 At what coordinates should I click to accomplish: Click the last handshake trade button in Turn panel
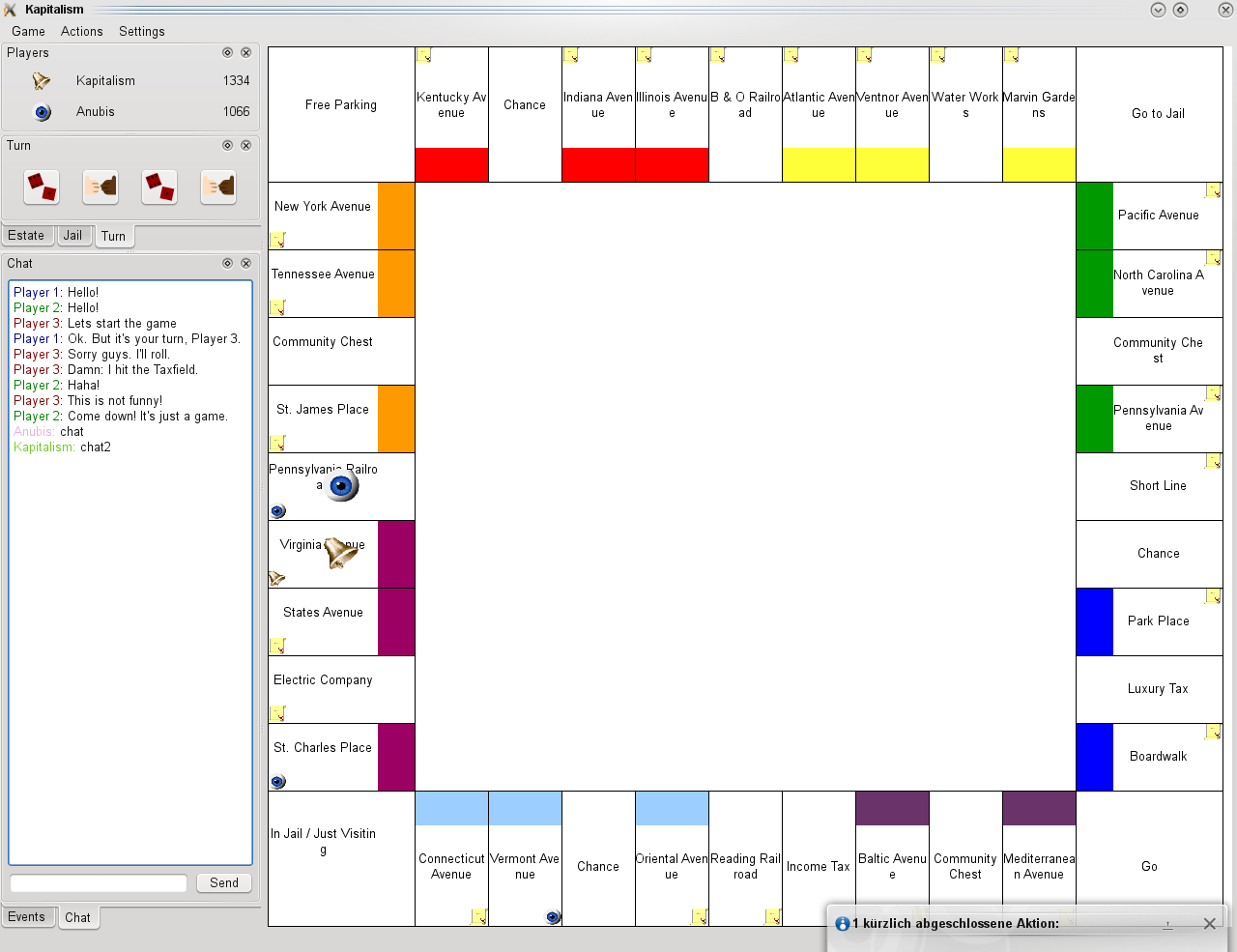[x=218, y=187]
